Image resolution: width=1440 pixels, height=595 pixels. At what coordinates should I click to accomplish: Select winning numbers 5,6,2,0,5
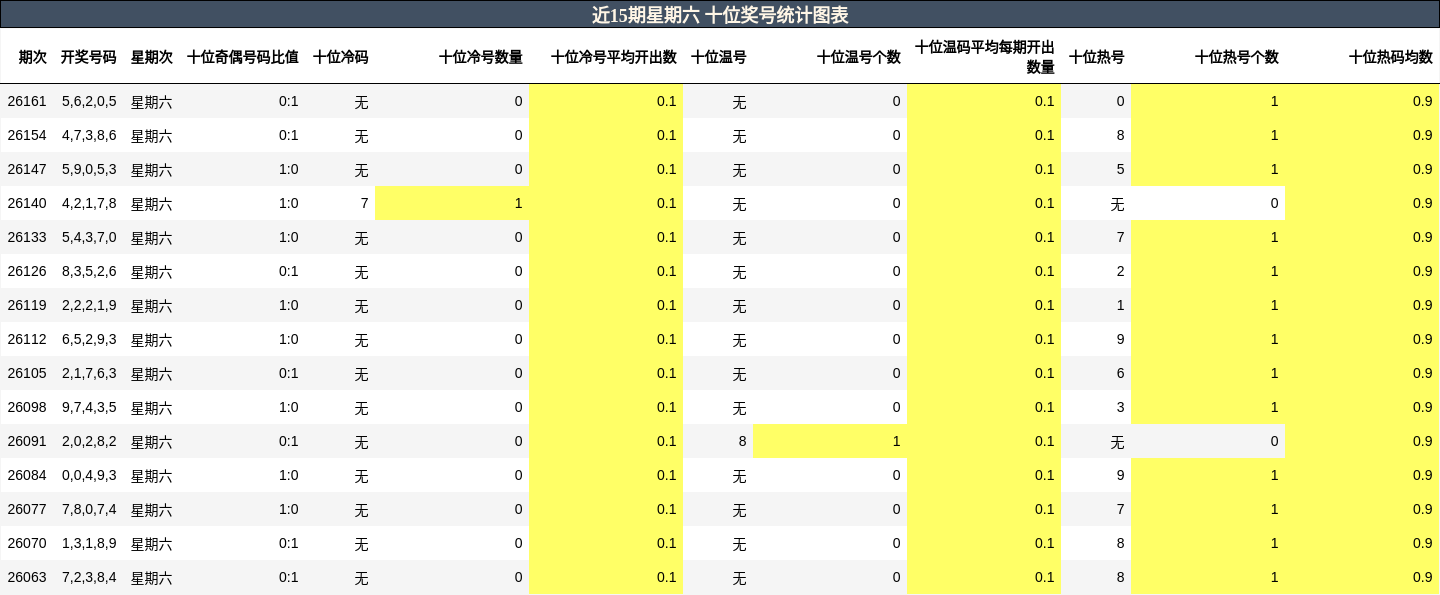click(x=89, y=101)
